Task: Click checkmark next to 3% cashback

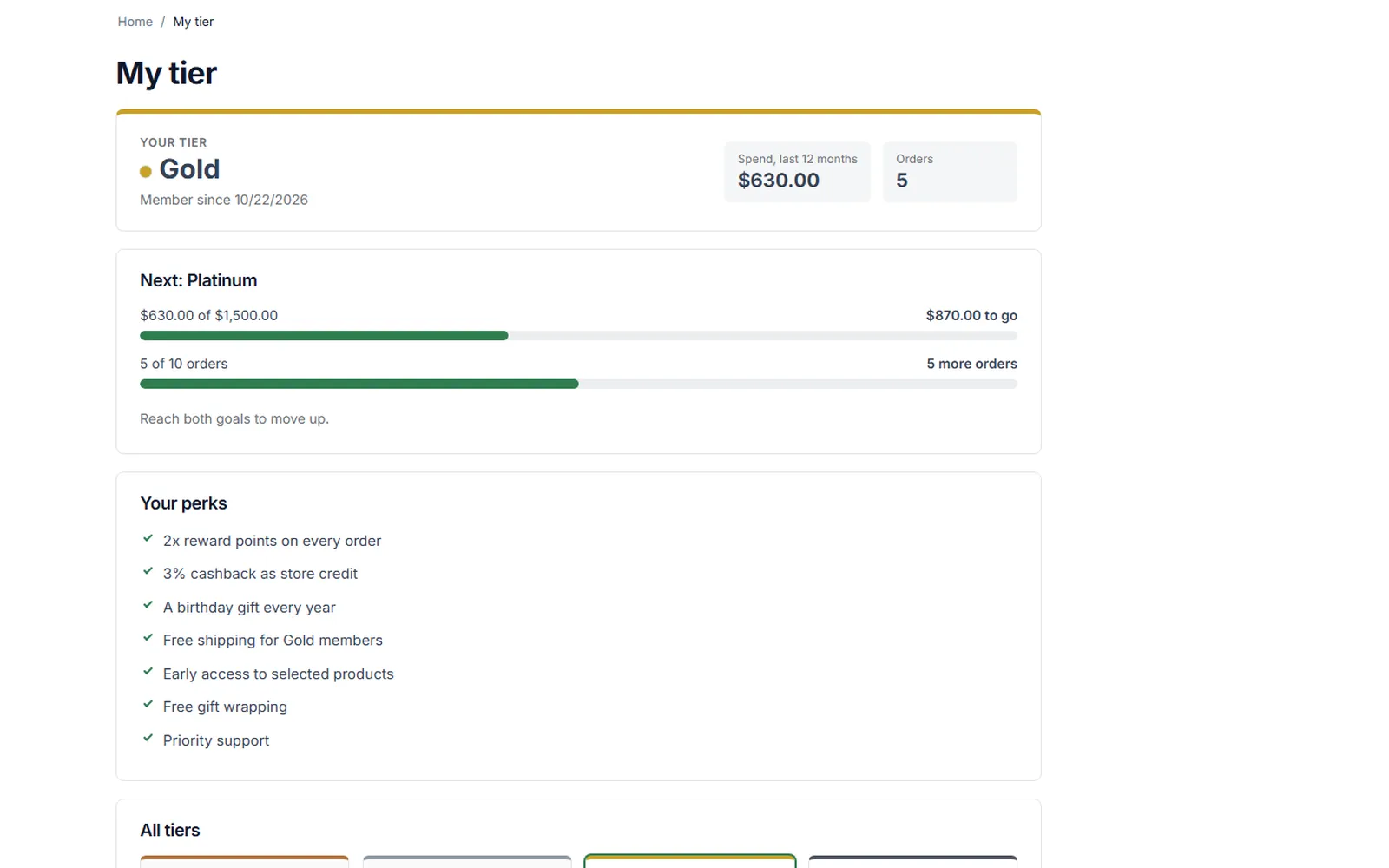Action: [x=148, y=572]
